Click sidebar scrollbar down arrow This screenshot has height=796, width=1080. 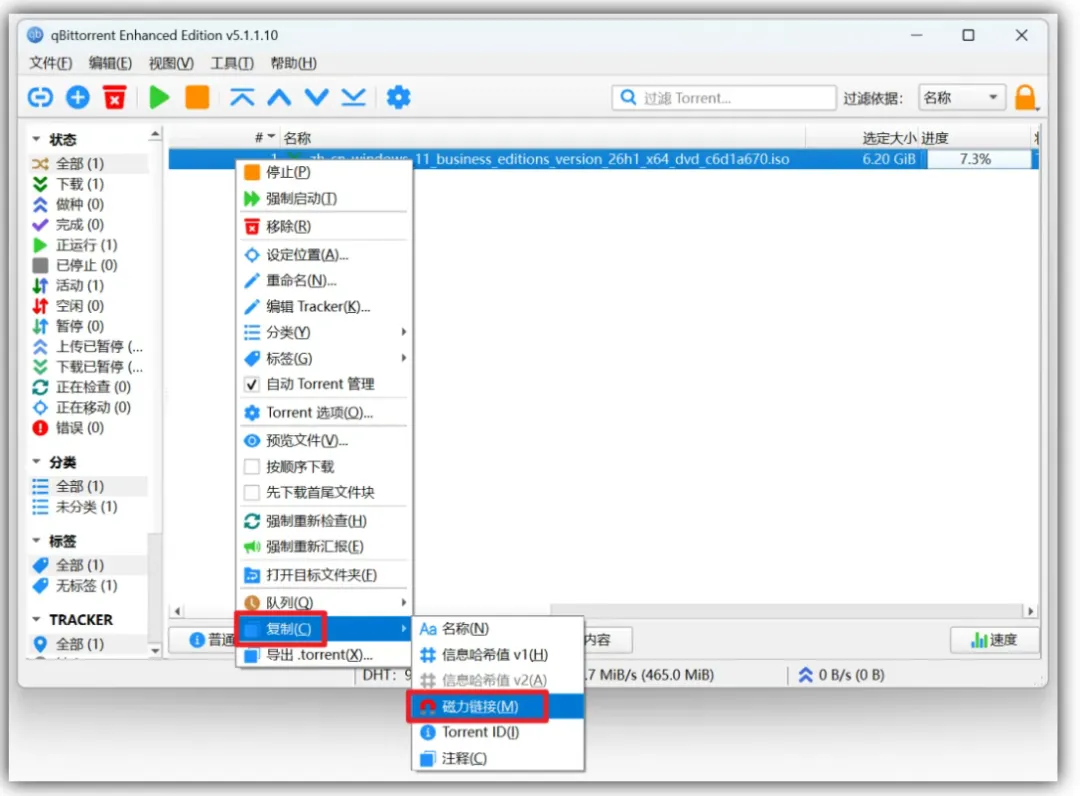[x=155, y=650]
